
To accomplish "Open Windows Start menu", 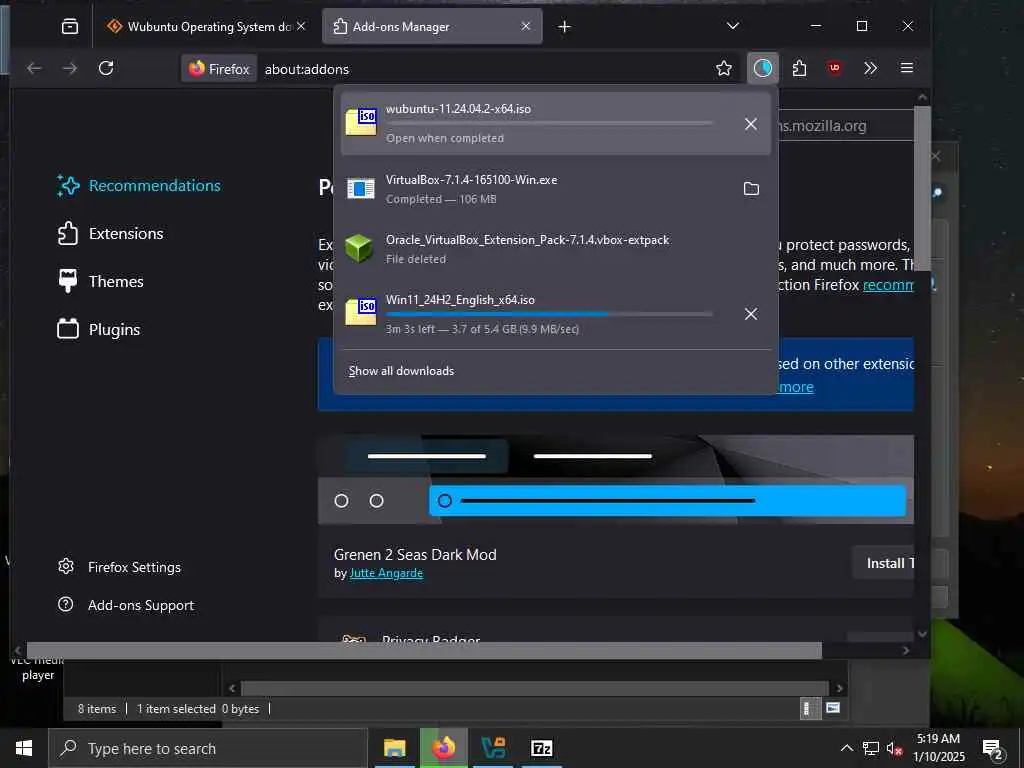I will 24,748.
